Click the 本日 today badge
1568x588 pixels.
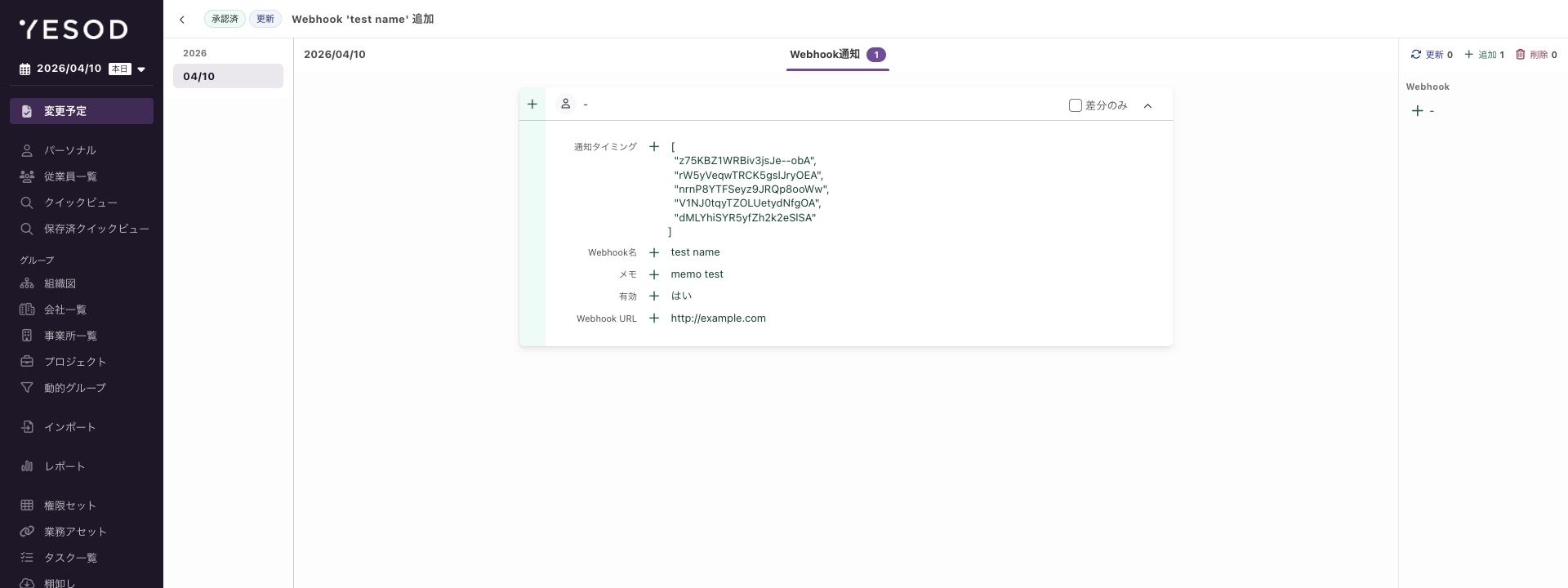coord(119,69)
